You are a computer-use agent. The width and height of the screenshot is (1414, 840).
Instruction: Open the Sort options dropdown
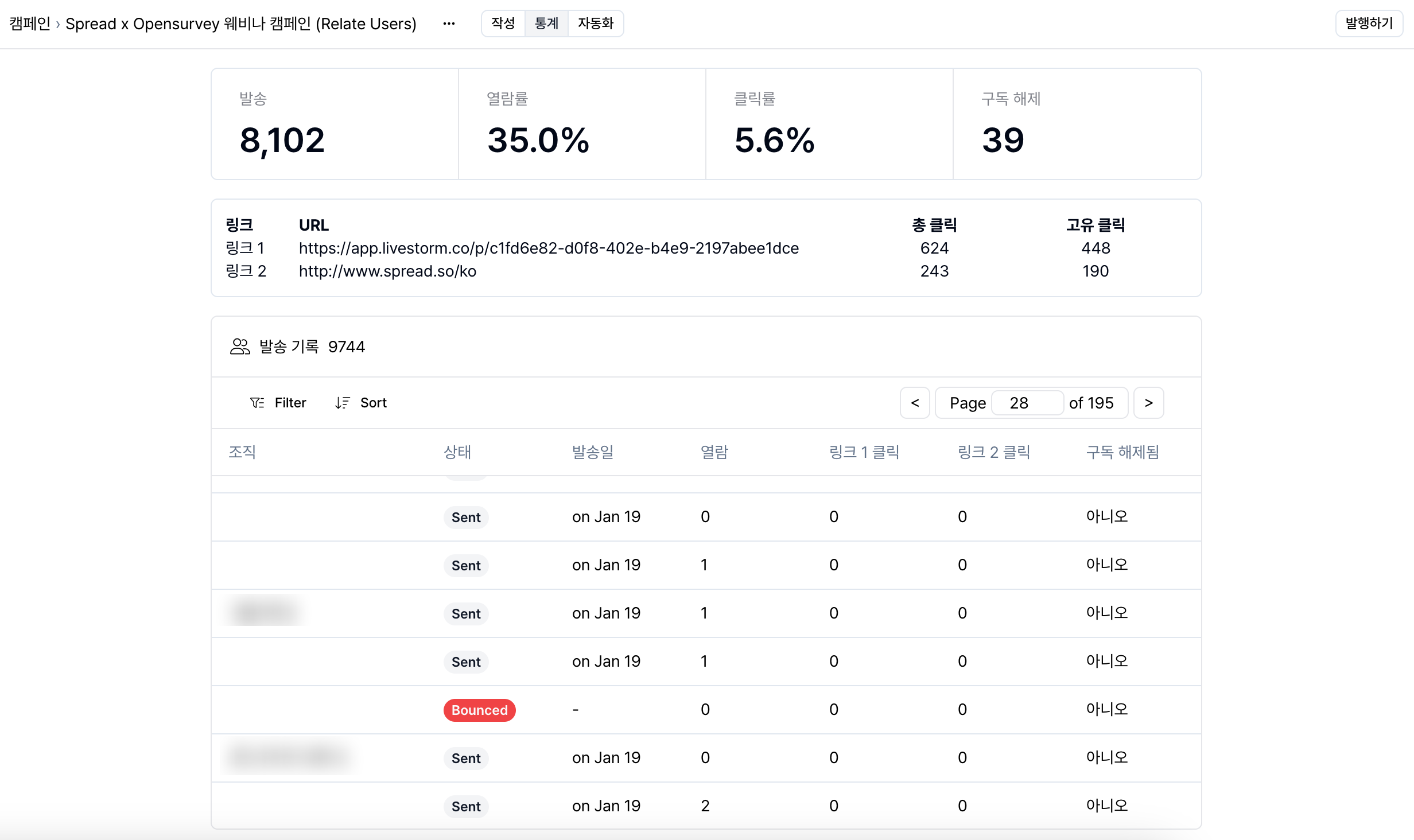pyautogui.click(x=373, y=402)
